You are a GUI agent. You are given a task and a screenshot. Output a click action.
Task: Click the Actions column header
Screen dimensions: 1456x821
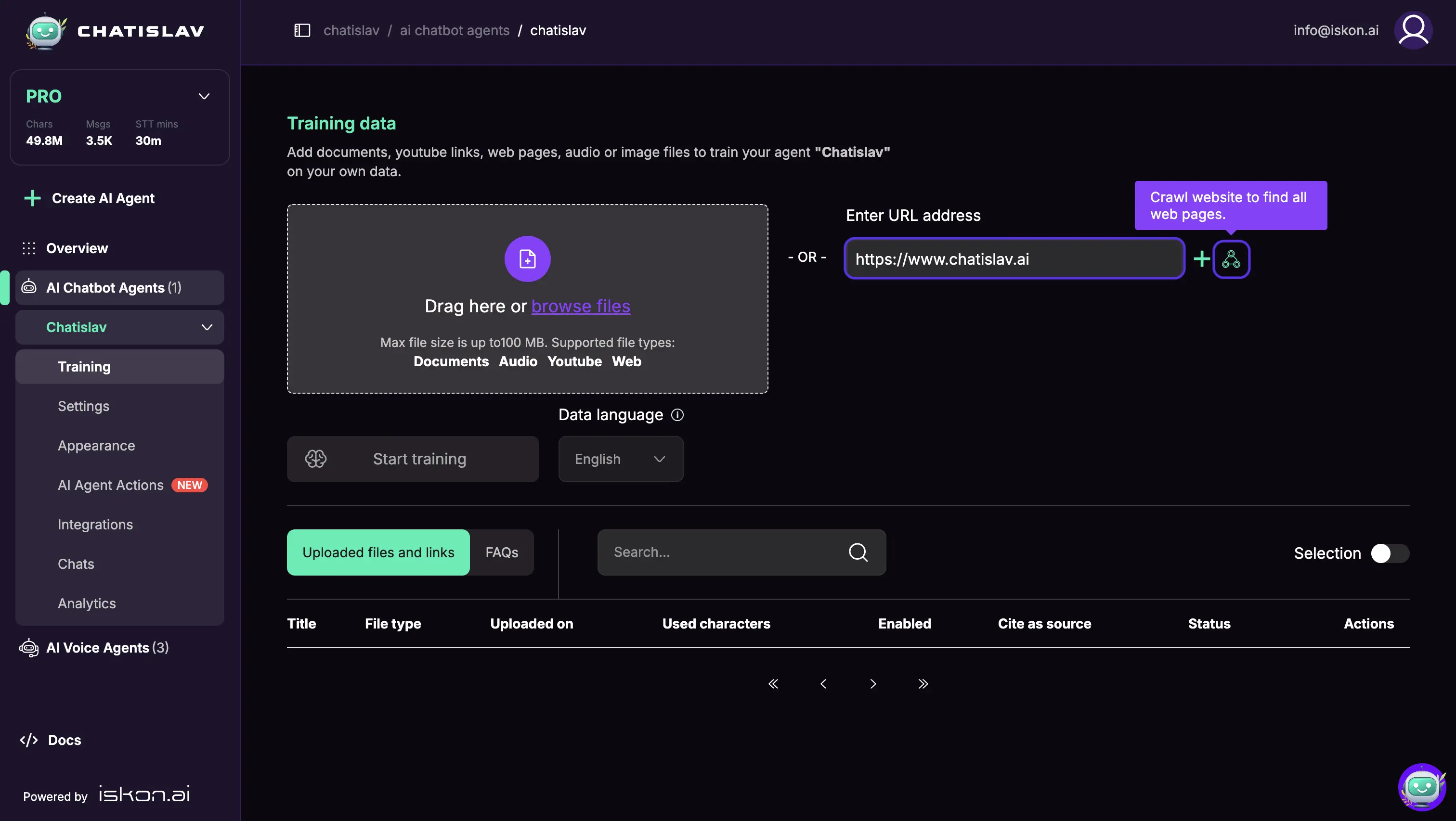(x=1368, y=624)
